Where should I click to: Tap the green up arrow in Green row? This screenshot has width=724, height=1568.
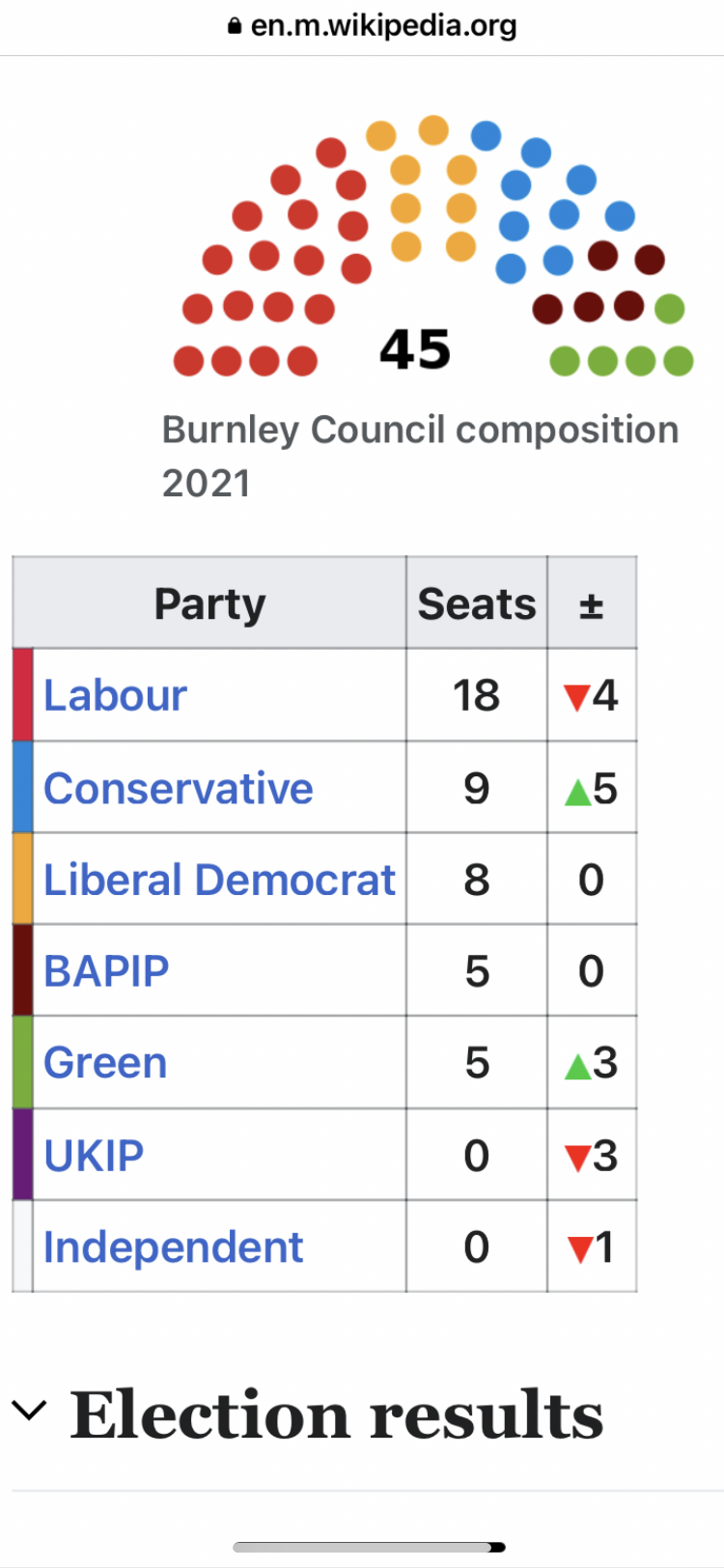[x=576, y=1066]
